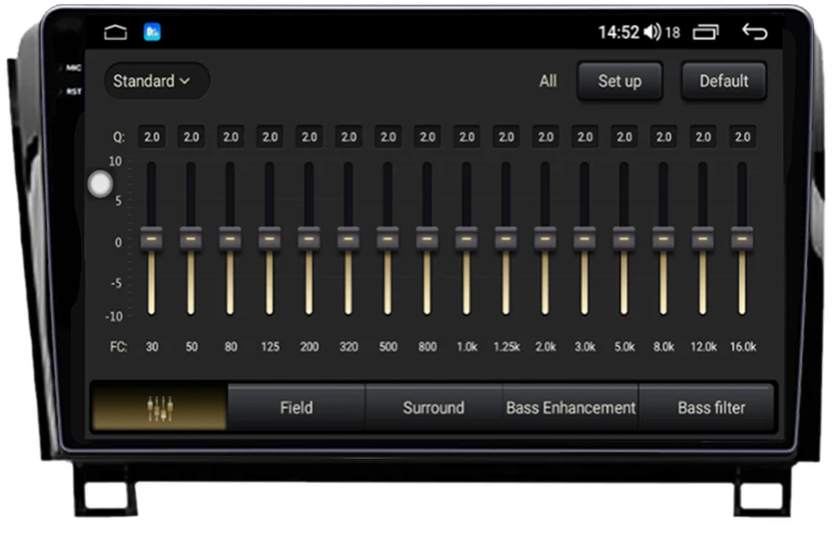Open the blue app icon in status bar

click(152, 32)
